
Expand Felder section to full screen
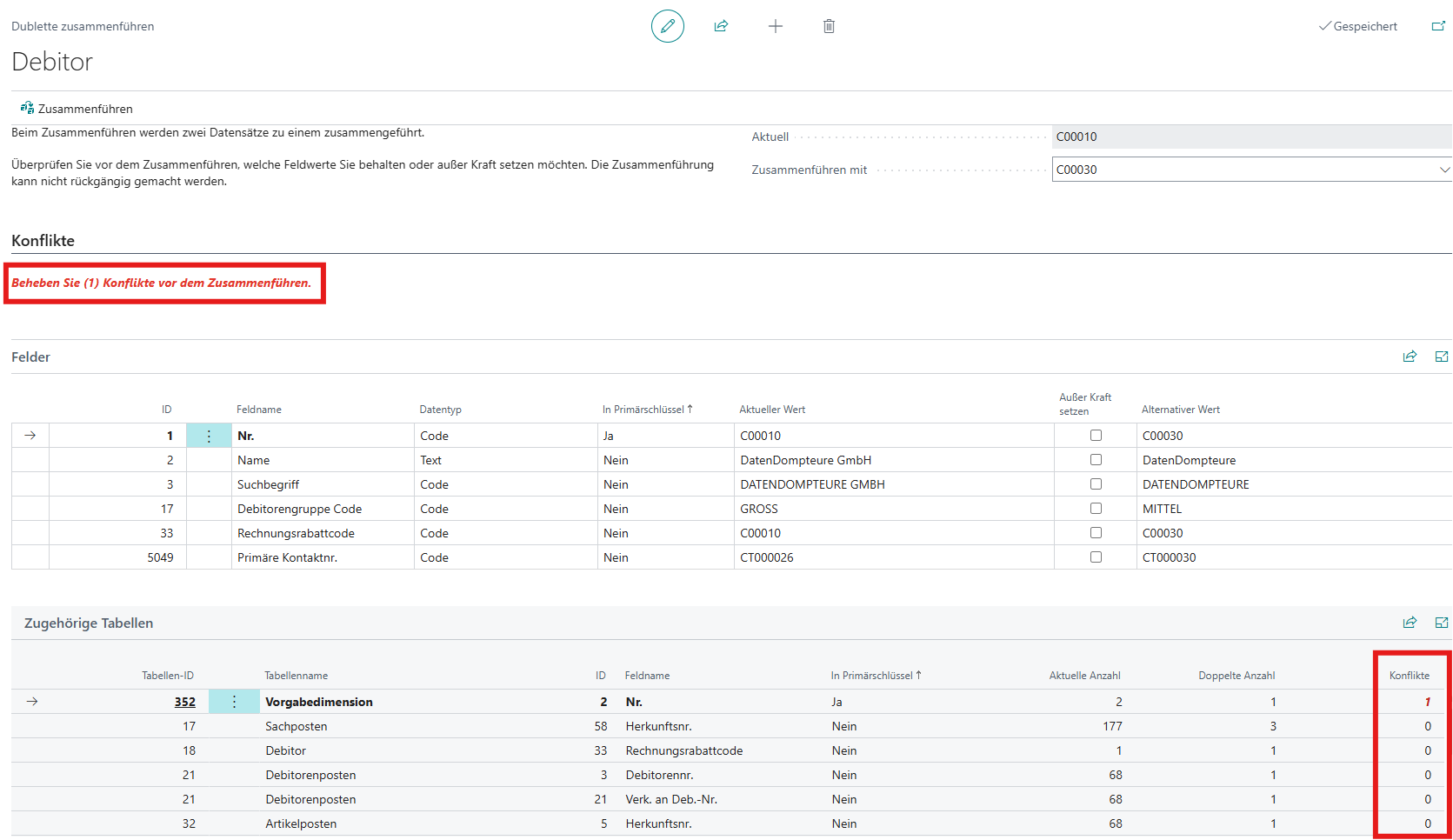click(x=1441, y=357)
